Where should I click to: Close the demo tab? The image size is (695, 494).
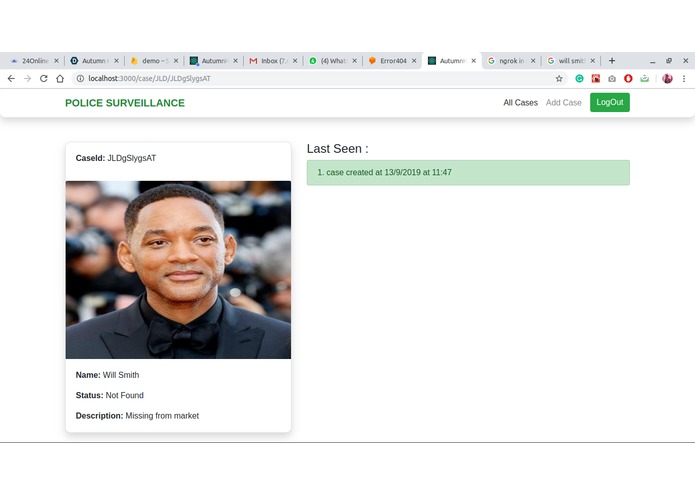click(176, 61)
